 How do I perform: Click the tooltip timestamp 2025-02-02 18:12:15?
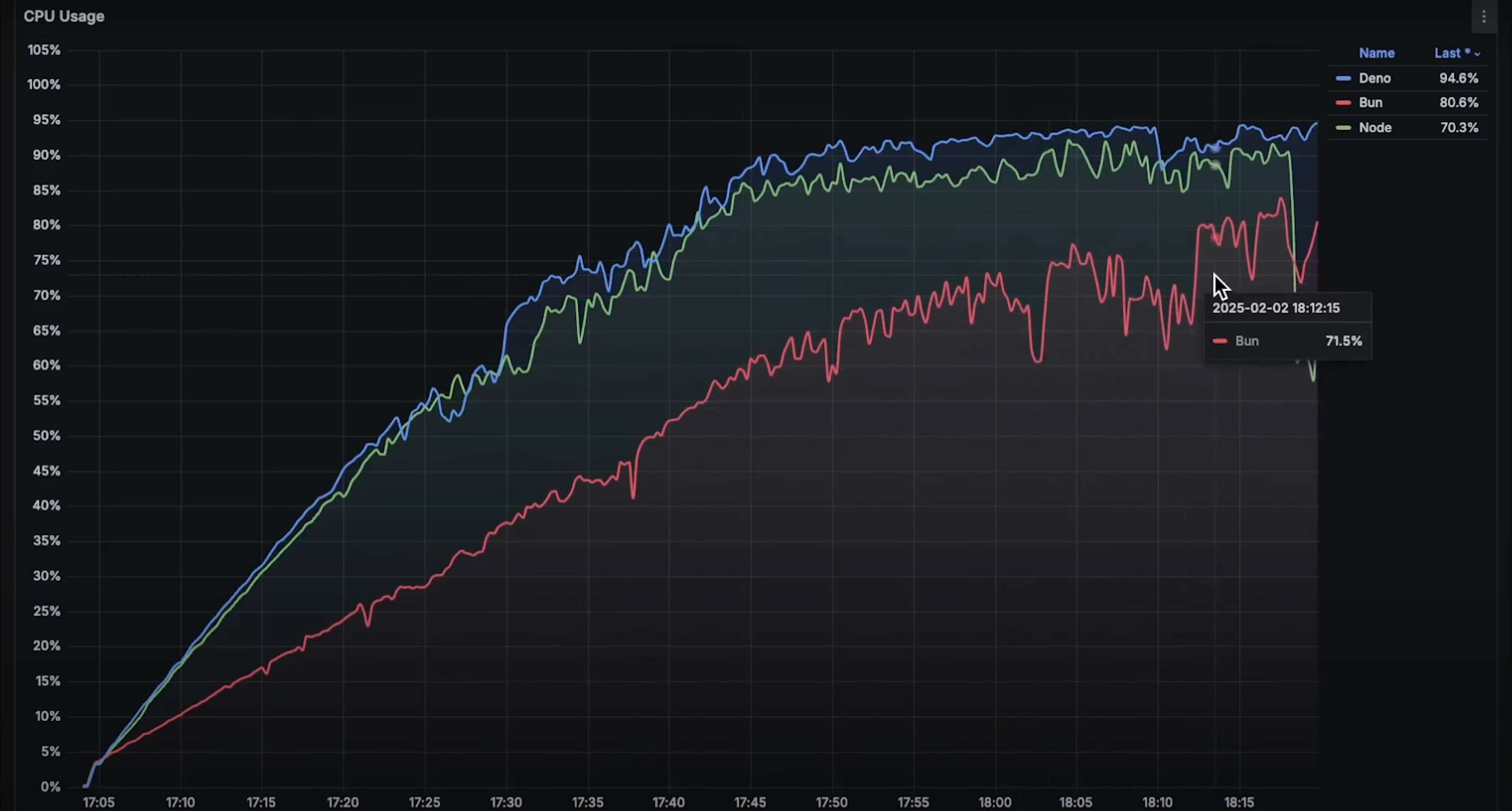1276,308
